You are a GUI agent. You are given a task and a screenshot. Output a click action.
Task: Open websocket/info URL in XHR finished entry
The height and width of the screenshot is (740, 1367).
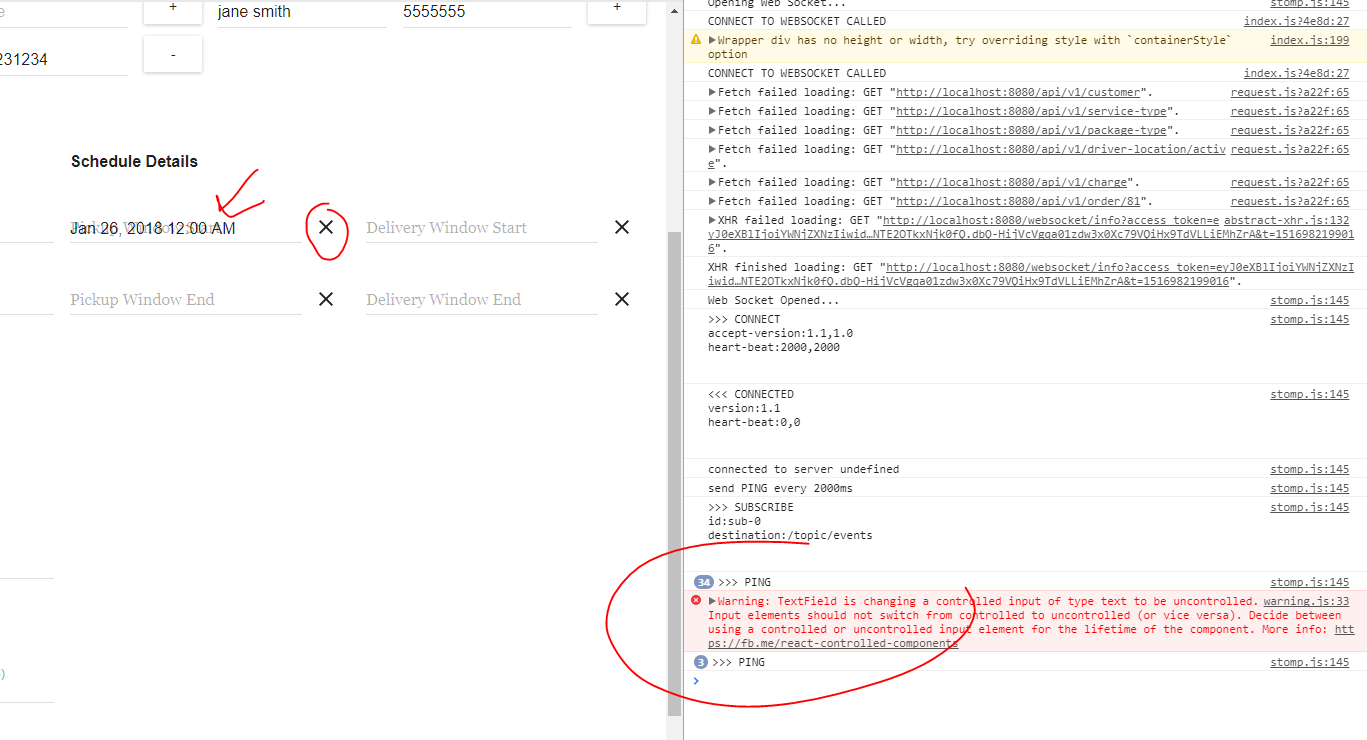(x=1031, y=275)
